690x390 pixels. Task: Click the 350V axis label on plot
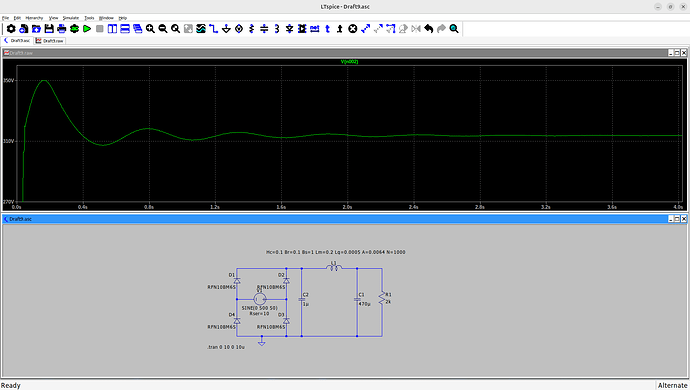click(x=9, y=81)
